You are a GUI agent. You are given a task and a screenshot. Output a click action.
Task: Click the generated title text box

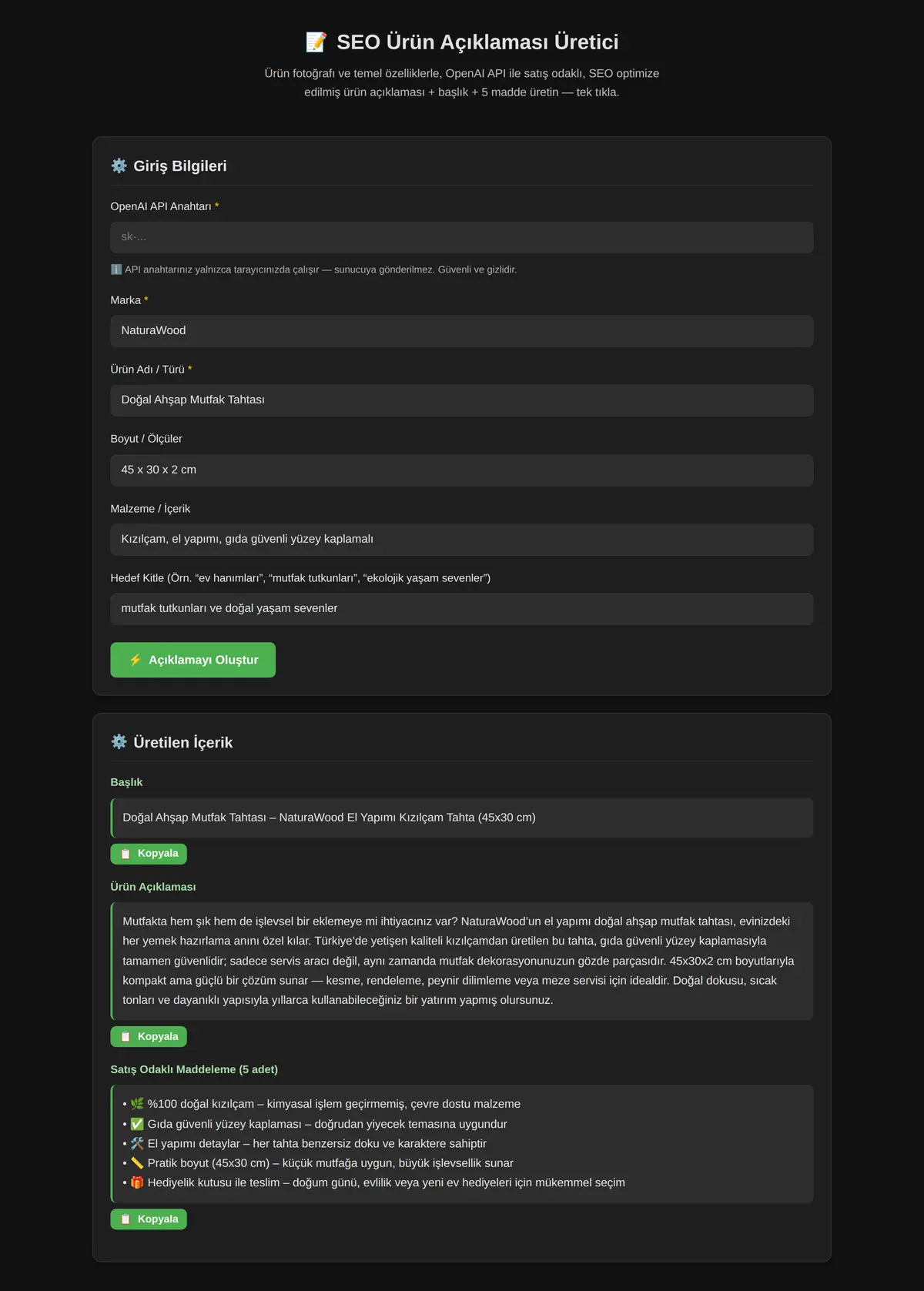462,818
